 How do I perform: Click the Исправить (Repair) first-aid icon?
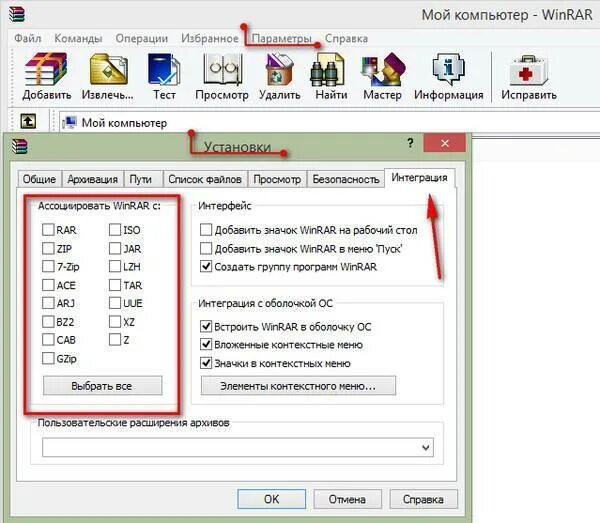pos(528,70)
